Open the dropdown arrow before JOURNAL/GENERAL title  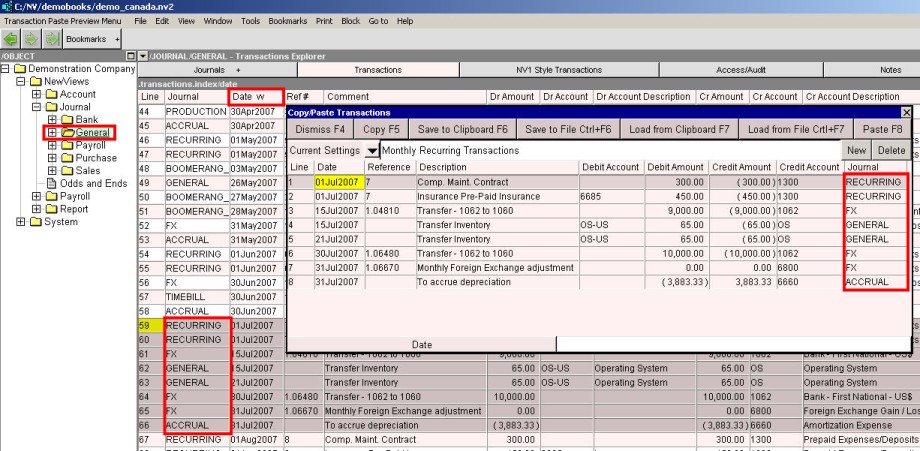pos(142,55)
